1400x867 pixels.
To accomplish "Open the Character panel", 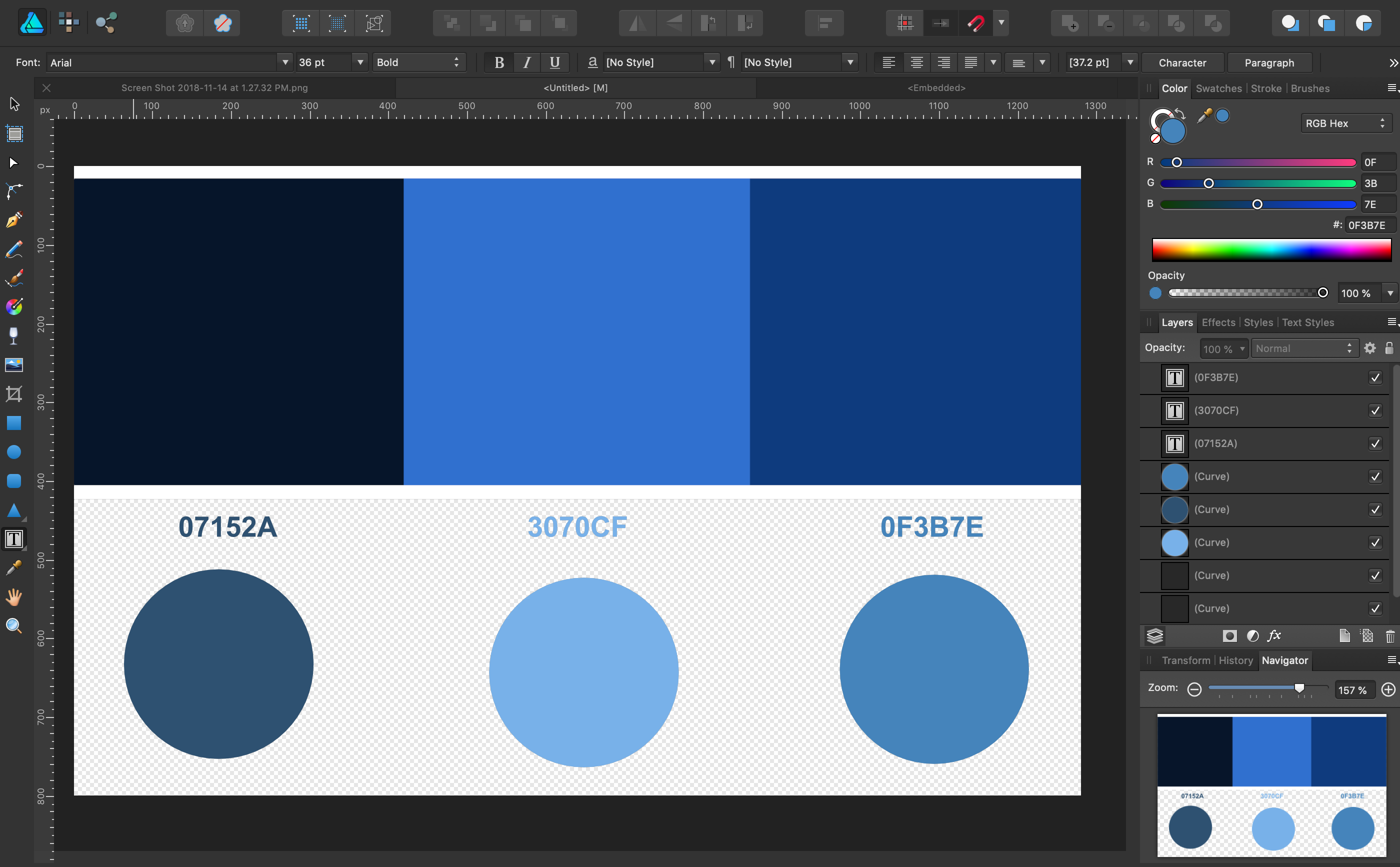I will coord(1182,62).
